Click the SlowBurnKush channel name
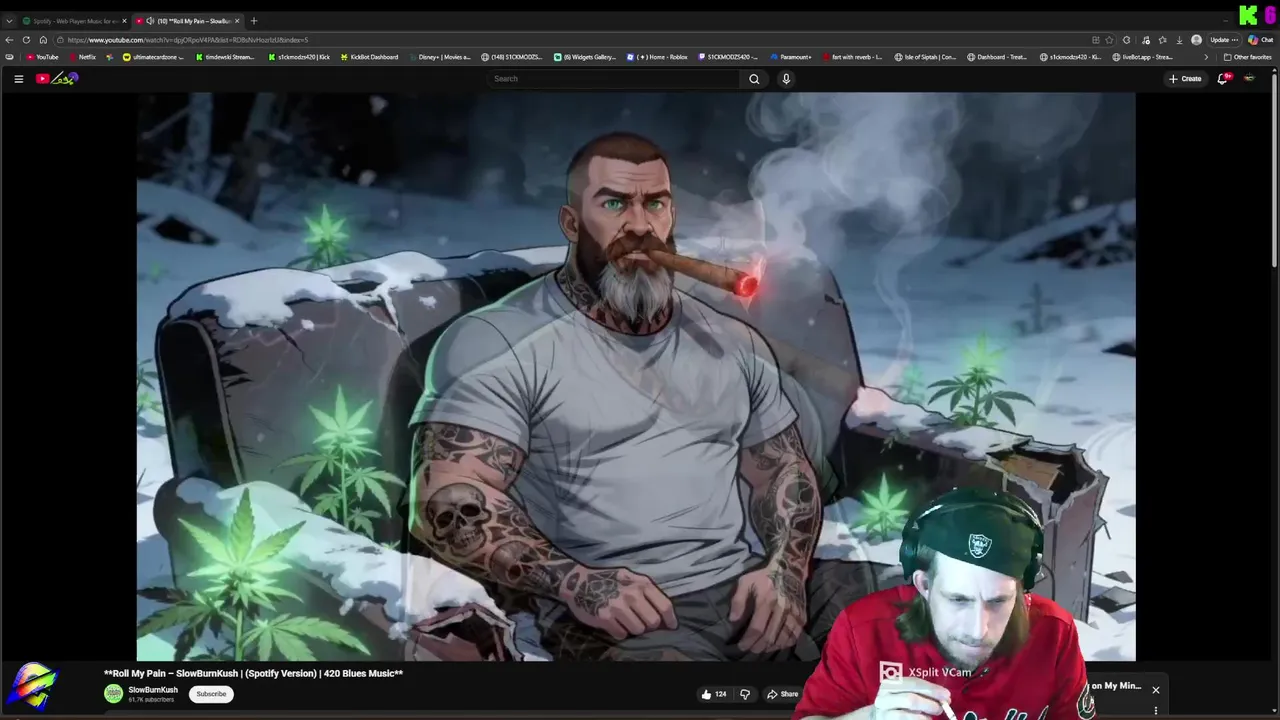Viewport: 1280px width, 720px height. [x=153, y=690]
